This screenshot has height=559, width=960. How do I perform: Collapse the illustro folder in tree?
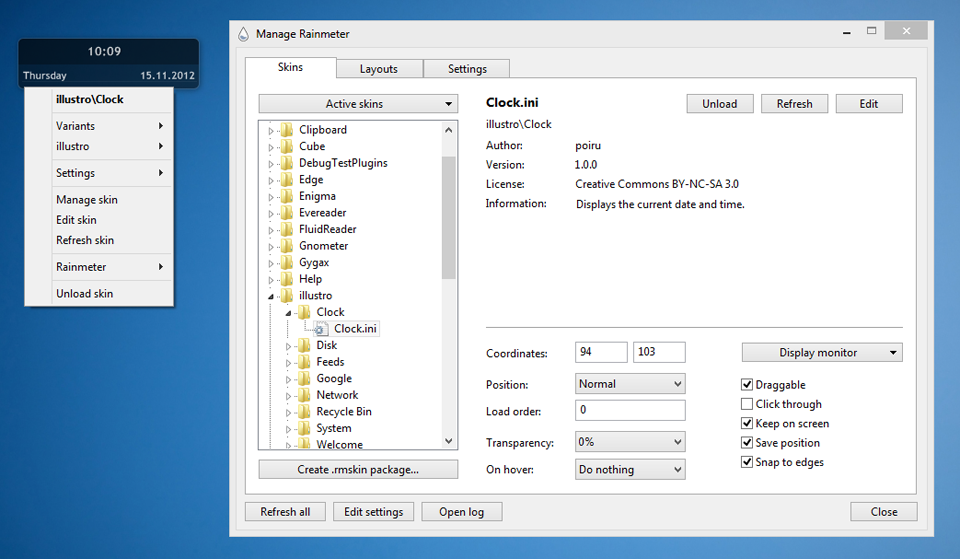coord(270,296)
